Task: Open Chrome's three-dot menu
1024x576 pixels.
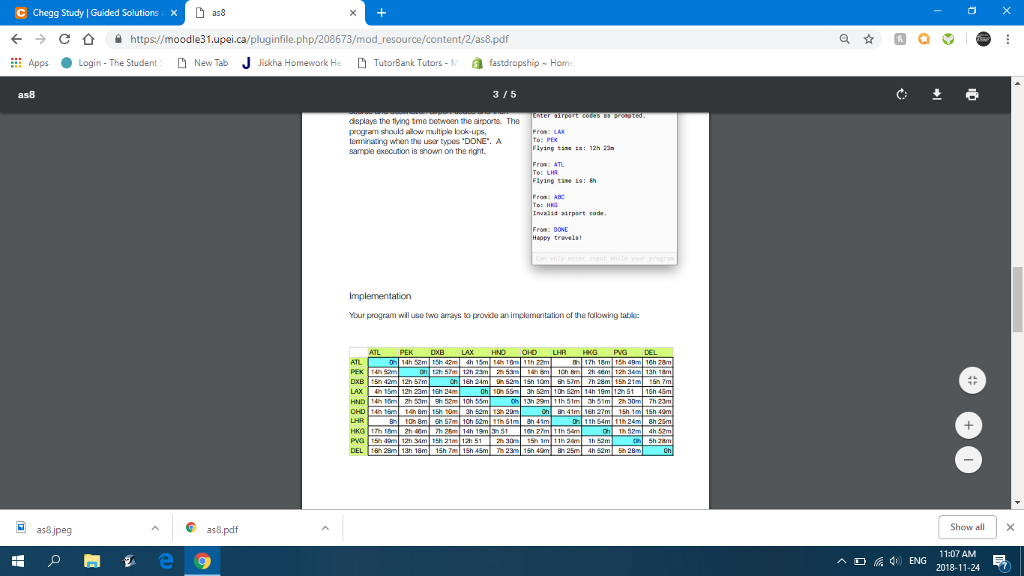Action: pyautogui.click(x=1008, y=39)
